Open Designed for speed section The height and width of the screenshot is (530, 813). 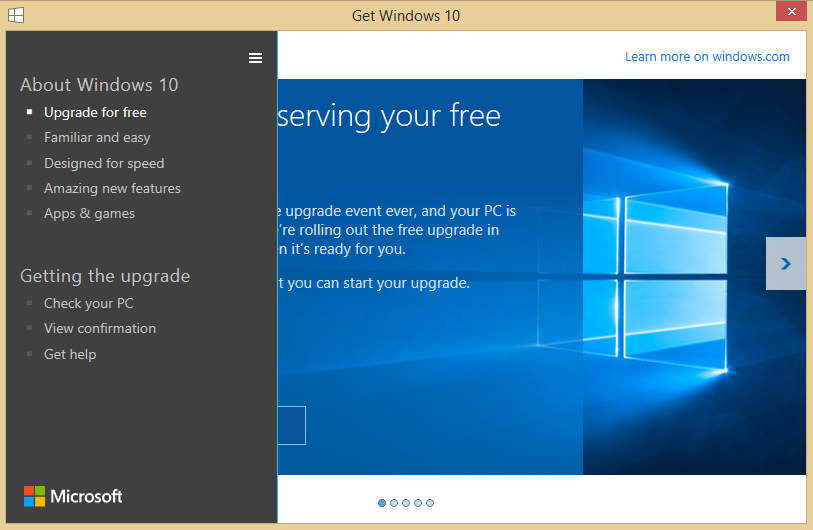pos(104,163)
